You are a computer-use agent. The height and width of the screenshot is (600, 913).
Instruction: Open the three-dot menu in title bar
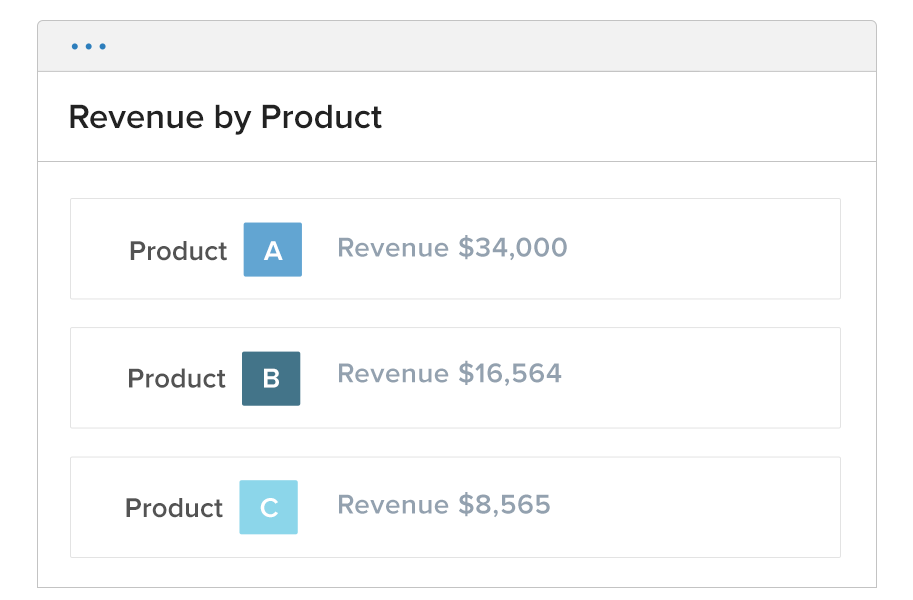(x=89, y=47)
